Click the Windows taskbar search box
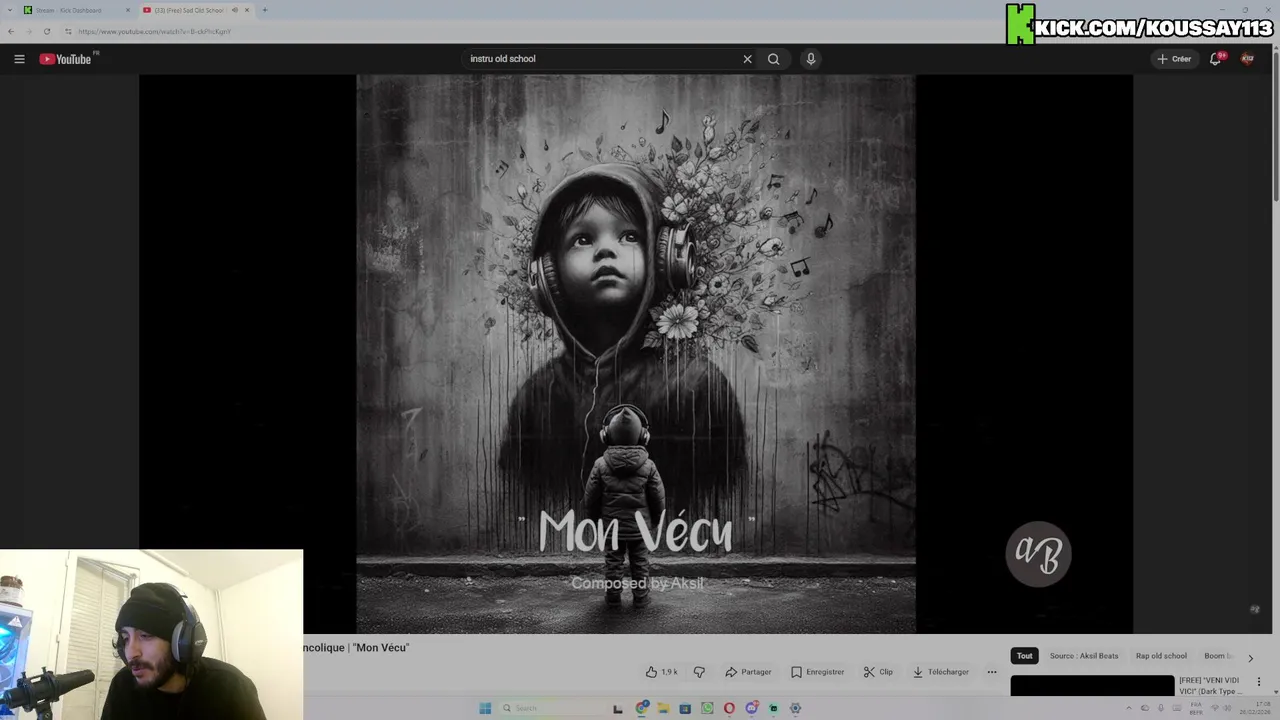Viewport: 1280px width, 720px height. [x=555, y=708]
